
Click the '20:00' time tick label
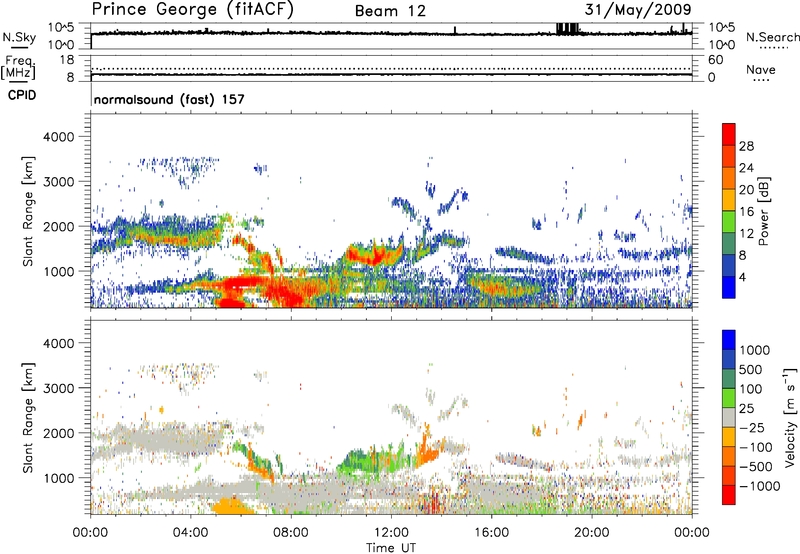click(x=591, y=533)
